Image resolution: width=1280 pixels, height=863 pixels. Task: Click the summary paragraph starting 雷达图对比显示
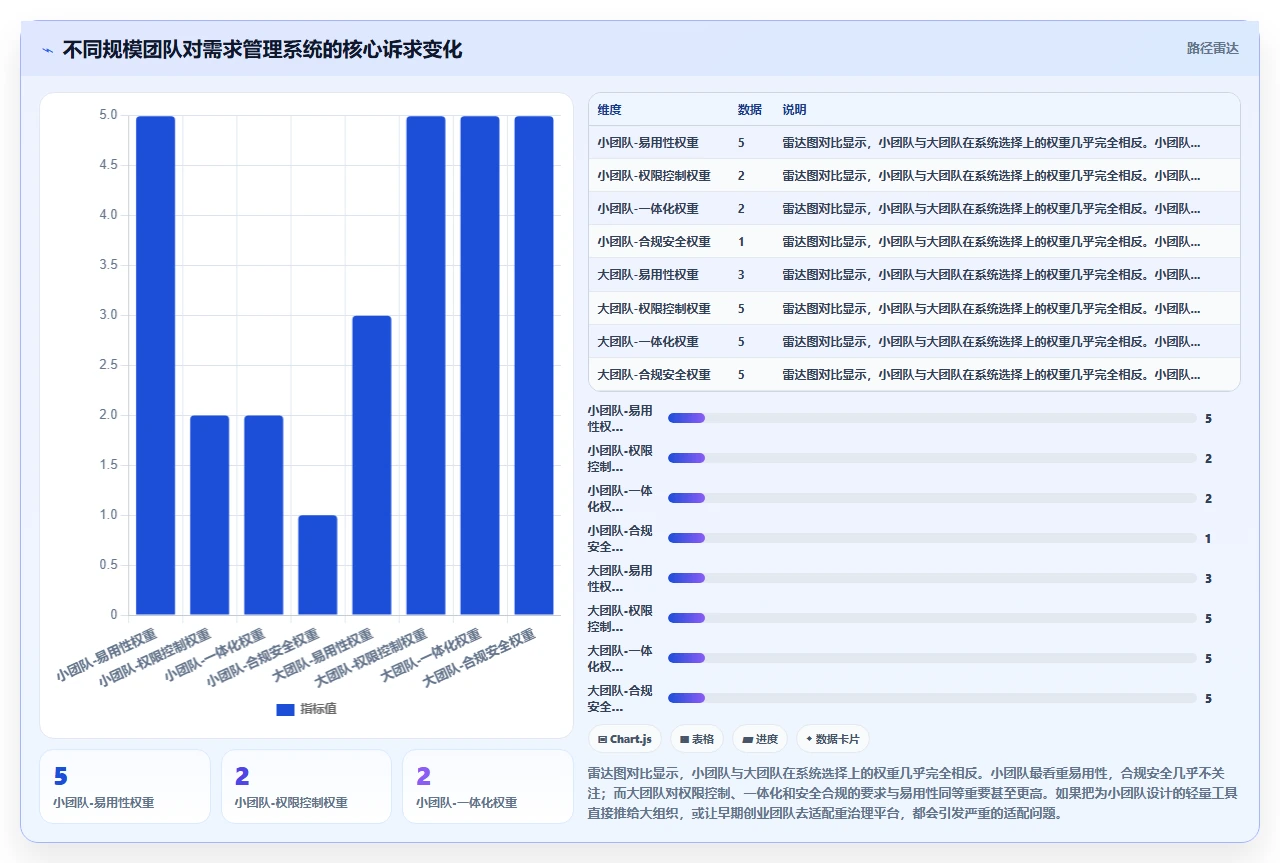[914, 793]
